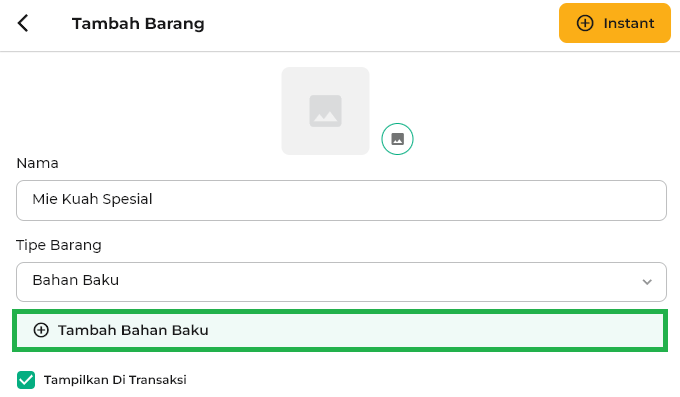680x397 pixels.
Task: Click the plus icon inside the Instant button
Action: click(585, 23)
